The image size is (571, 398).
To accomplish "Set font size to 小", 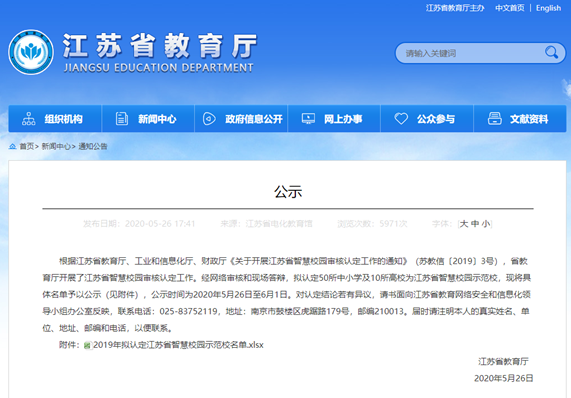I will click(486, 224).
